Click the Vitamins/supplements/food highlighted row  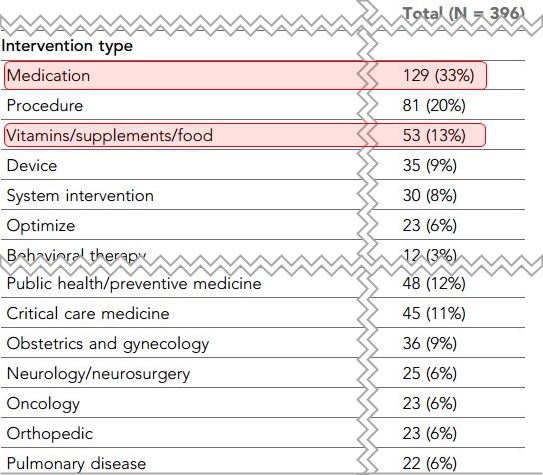245,135
